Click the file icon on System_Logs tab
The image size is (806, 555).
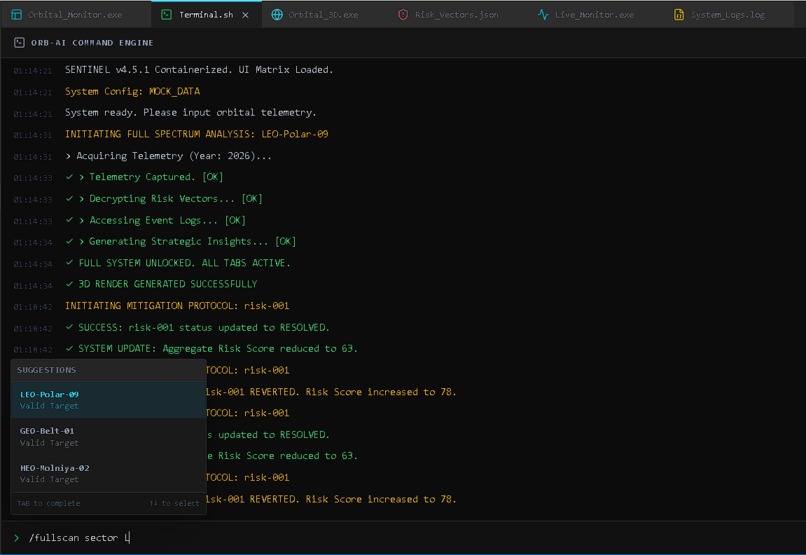[679, 15]
